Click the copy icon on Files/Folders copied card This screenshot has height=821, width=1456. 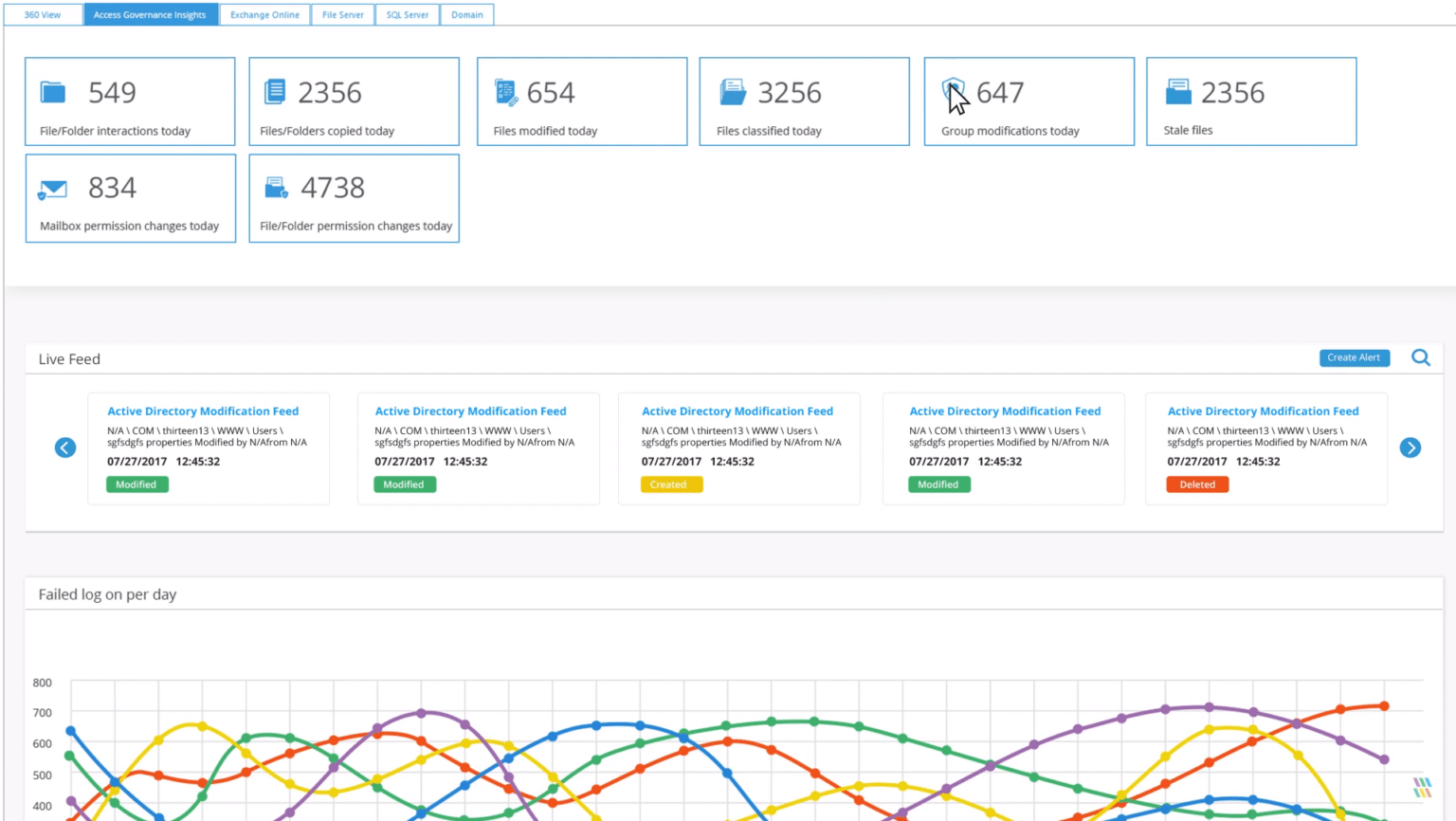pos(275,91)
